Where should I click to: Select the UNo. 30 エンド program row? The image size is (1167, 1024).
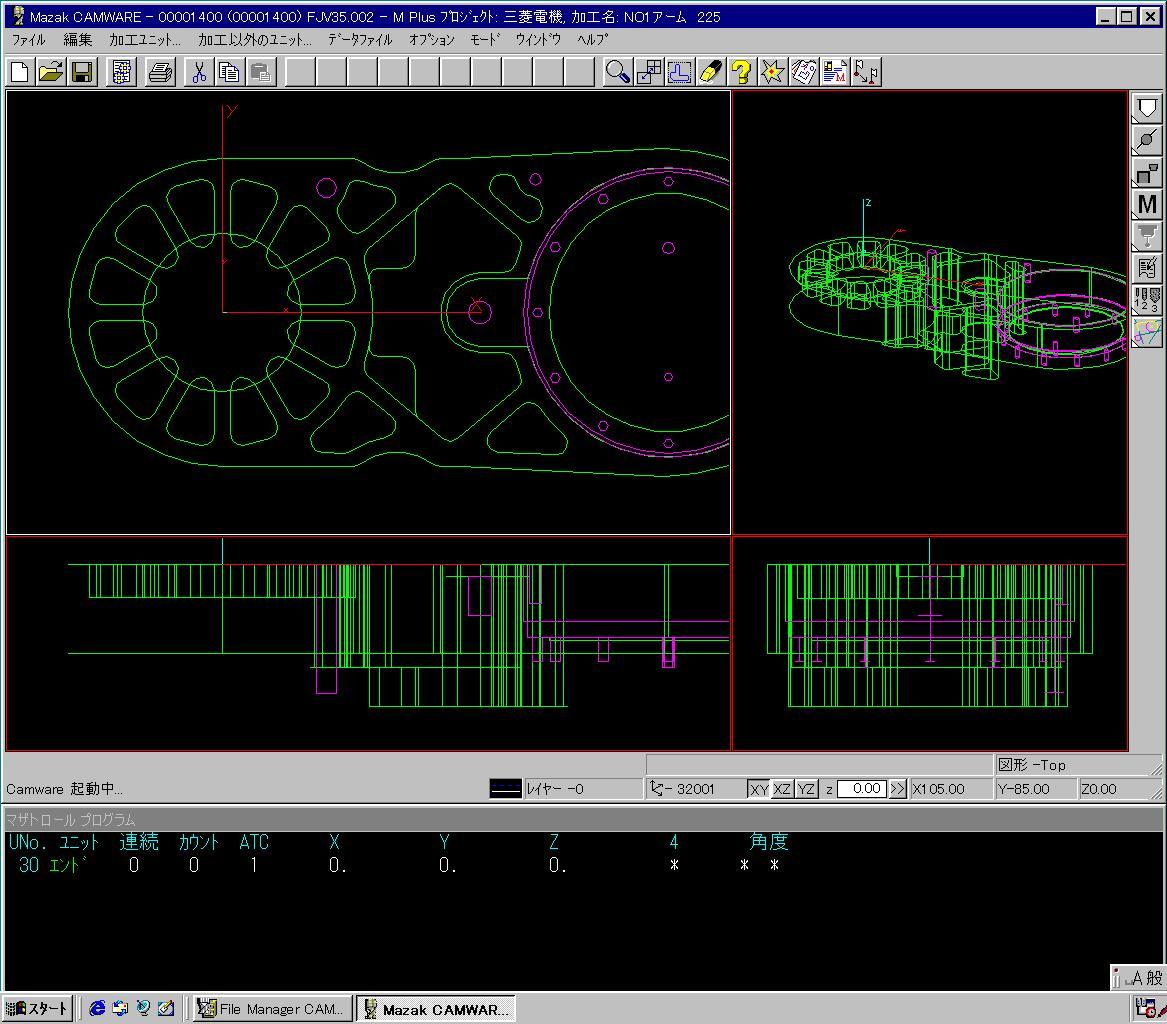397,865
